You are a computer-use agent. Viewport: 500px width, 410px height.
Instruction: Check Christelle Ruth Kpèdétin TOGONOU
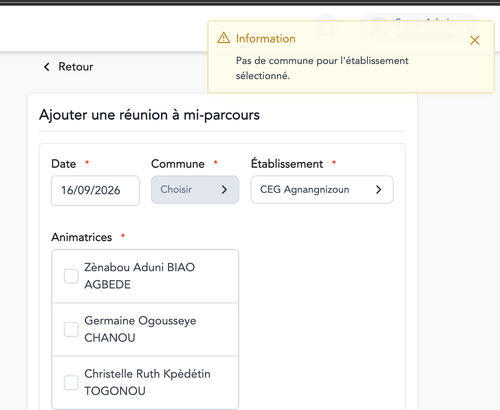pos(71,383)
